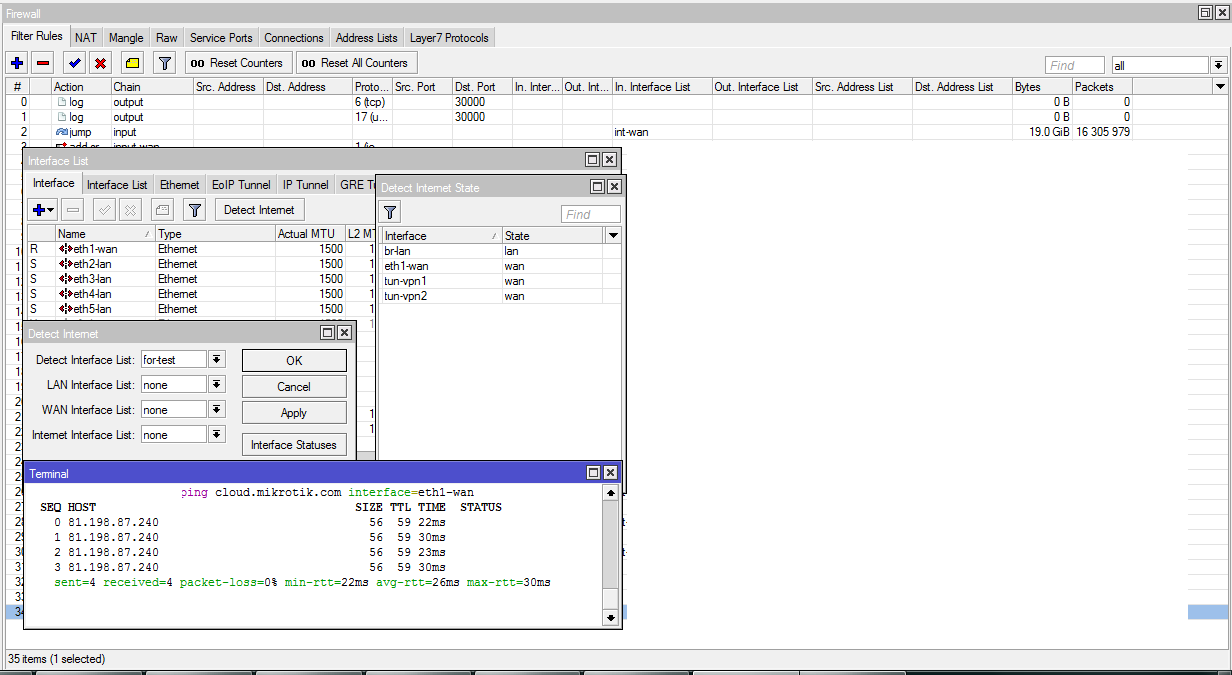Viewport: 1232px width, 675px height.
Task: Maximize the Terminal window
Action: (x=592, y=473)
